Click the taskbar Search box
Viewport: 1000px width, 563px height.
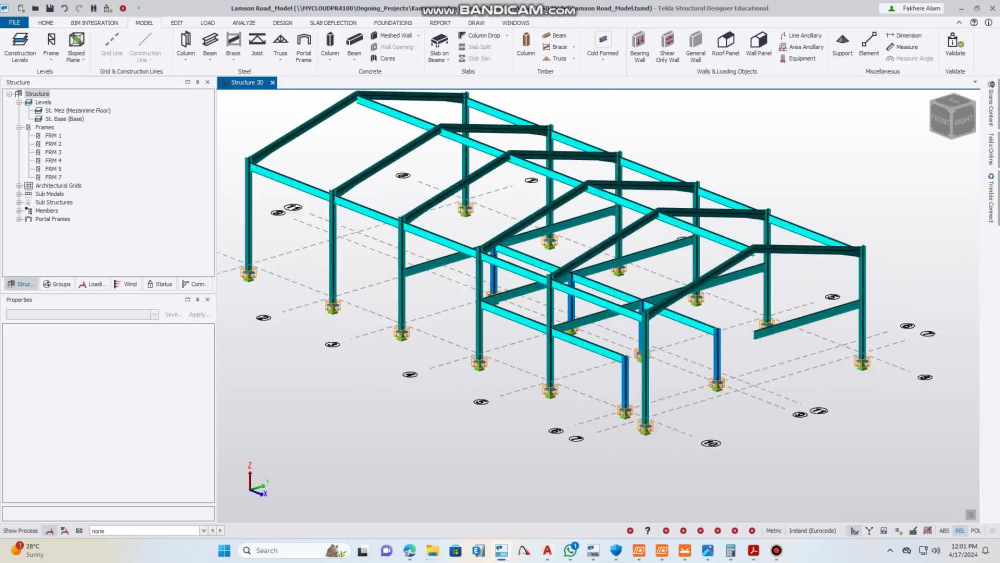coord(293,551)
